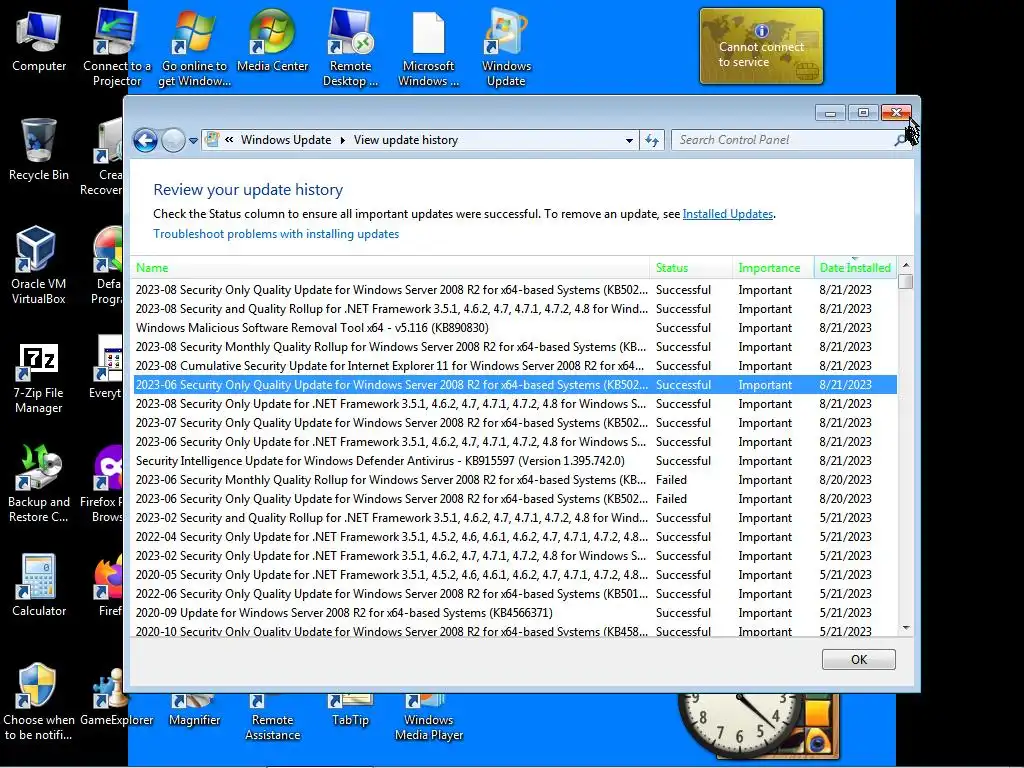The image size is (1024, 768).
Task: Click the Control Panel address bar icon
Action: (x=212, y=139)
